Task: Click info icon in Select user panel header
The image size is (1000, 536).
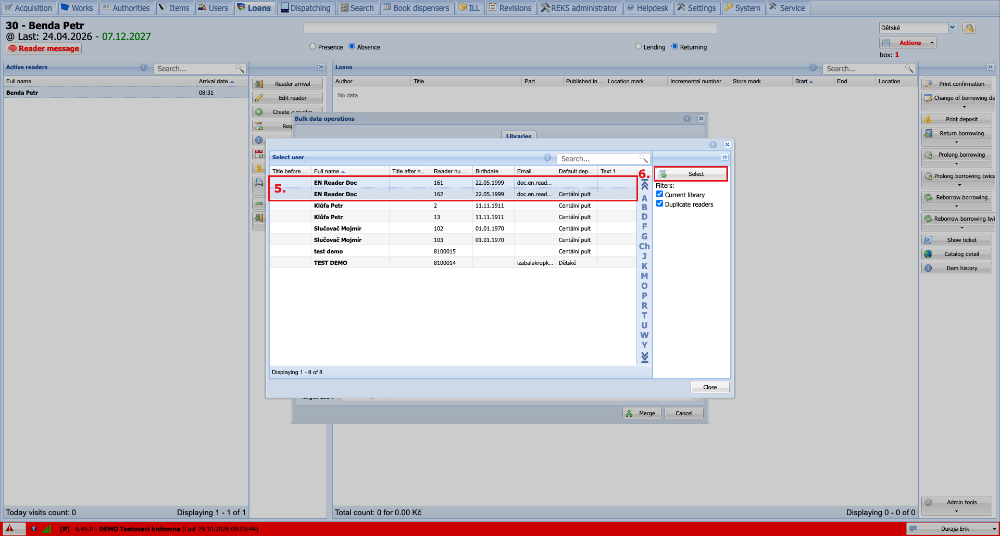Action: 547,158
